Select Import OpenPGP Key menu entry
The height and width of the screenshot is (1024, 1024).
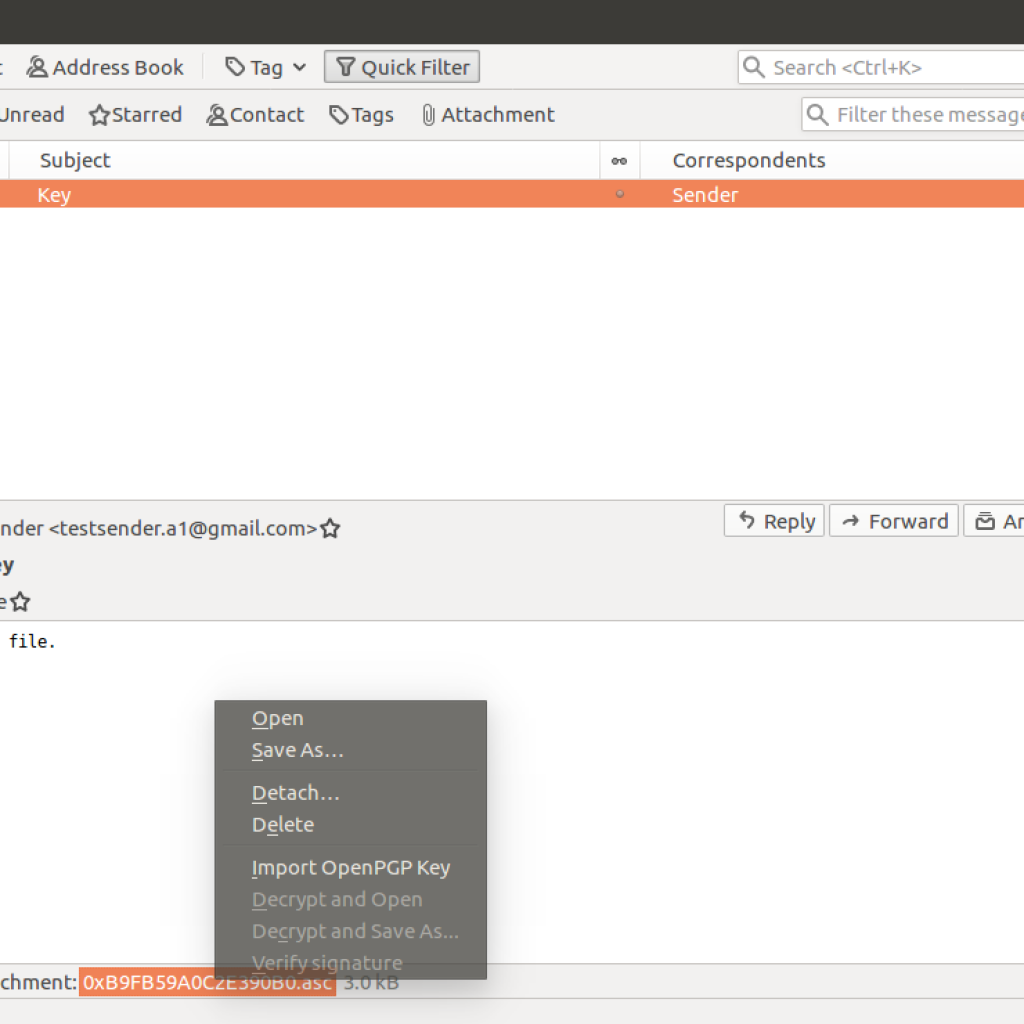tap(350, 868)
